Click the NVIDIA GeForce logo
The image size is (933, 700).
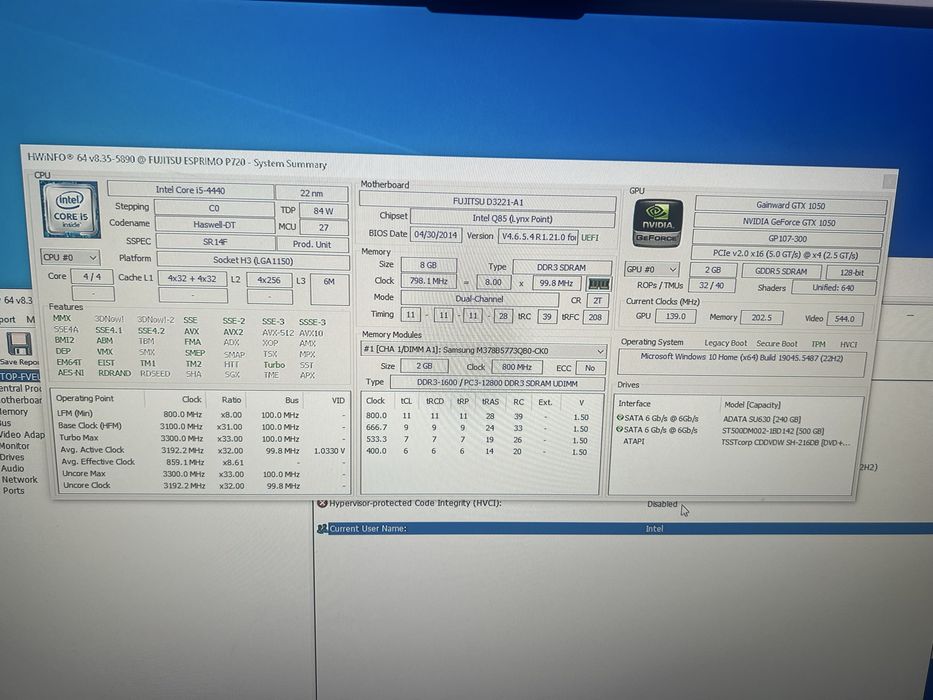657,224
